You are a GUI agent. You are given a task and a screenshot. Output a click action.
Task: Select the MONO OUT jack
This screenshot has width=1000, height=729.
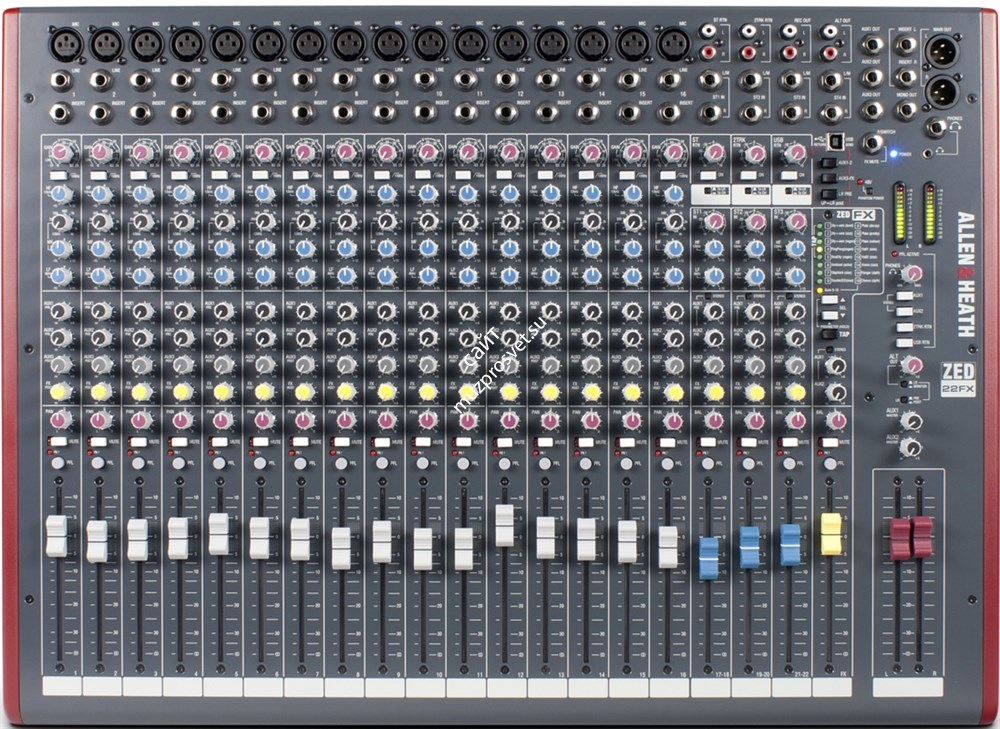904,110
